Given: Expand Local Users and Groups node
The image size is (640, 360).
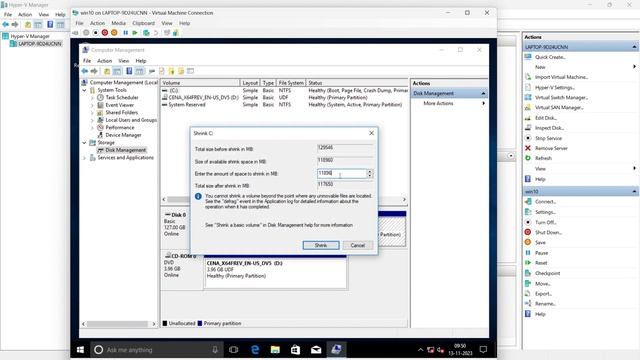Looking at the screenshot, I should 92,120.
